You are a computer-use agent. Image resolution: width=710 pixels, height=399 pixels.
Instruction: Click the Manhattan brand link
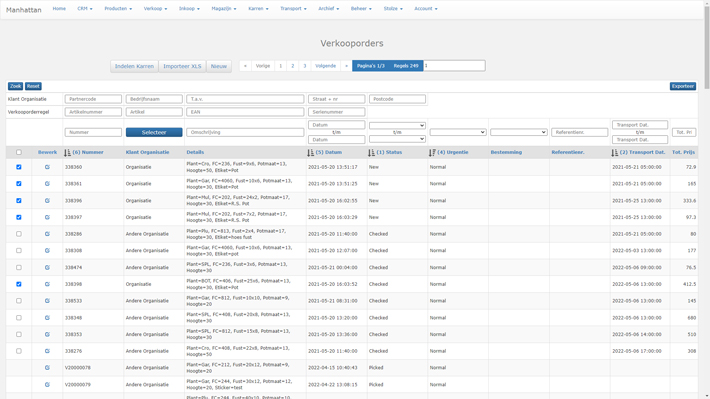24,10
